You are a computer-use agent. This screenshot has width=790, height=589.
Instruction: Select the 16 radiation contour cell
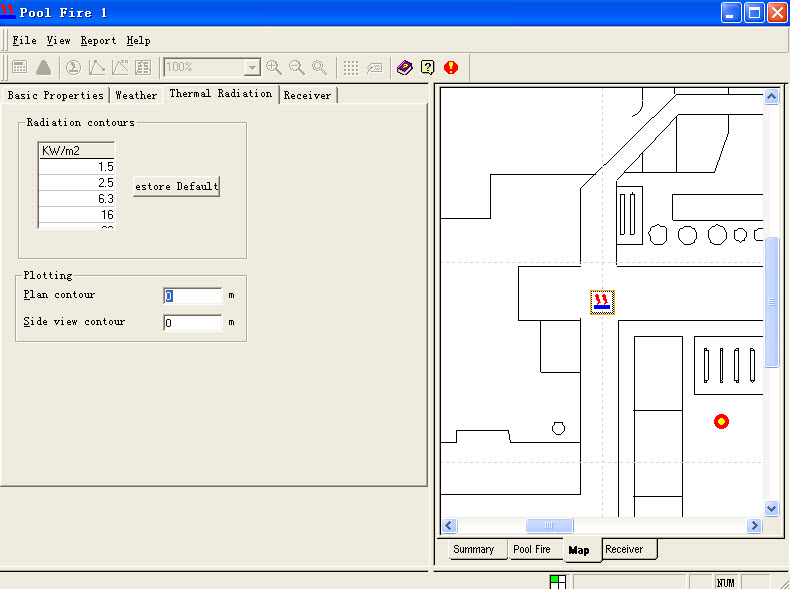[x=77, y=215]
